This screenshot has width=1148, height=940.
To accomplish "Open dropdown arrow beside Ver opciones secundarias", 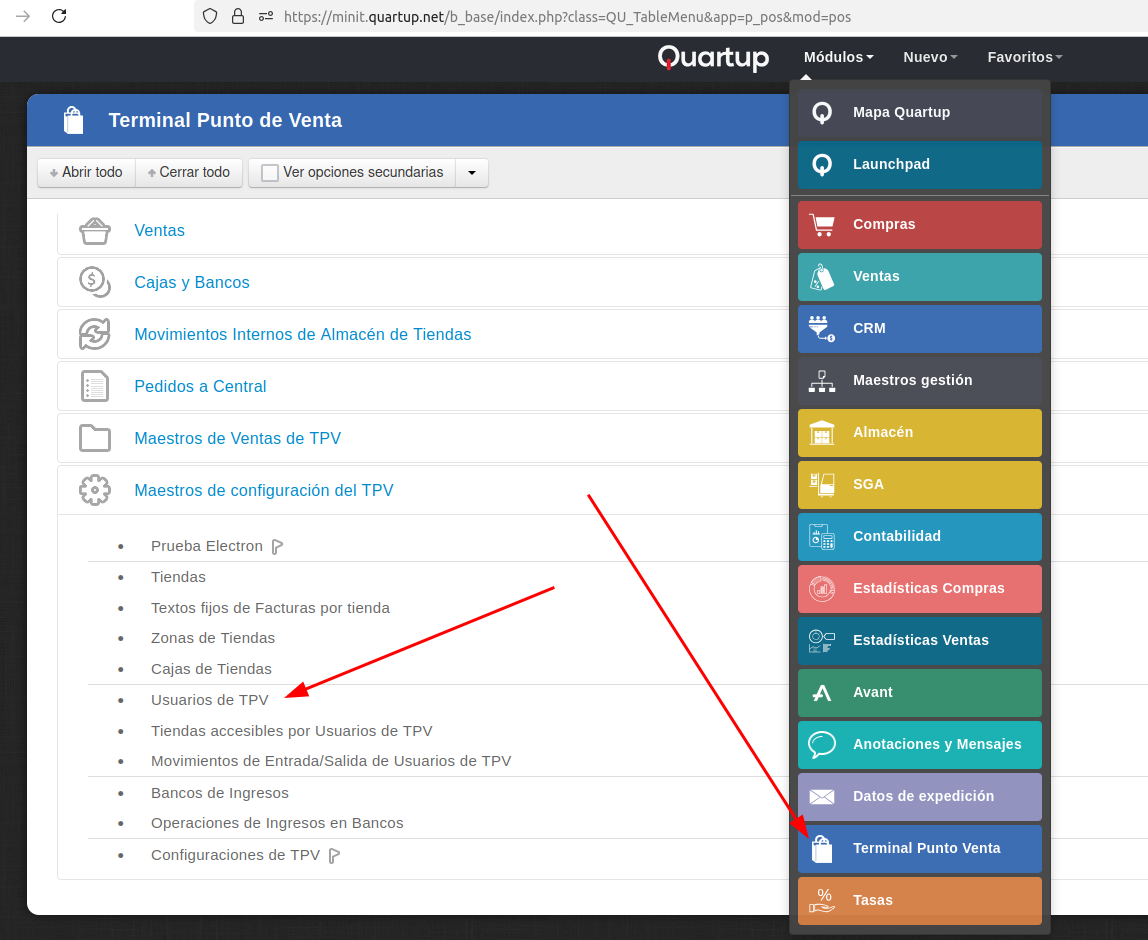I will click(472, 173).
